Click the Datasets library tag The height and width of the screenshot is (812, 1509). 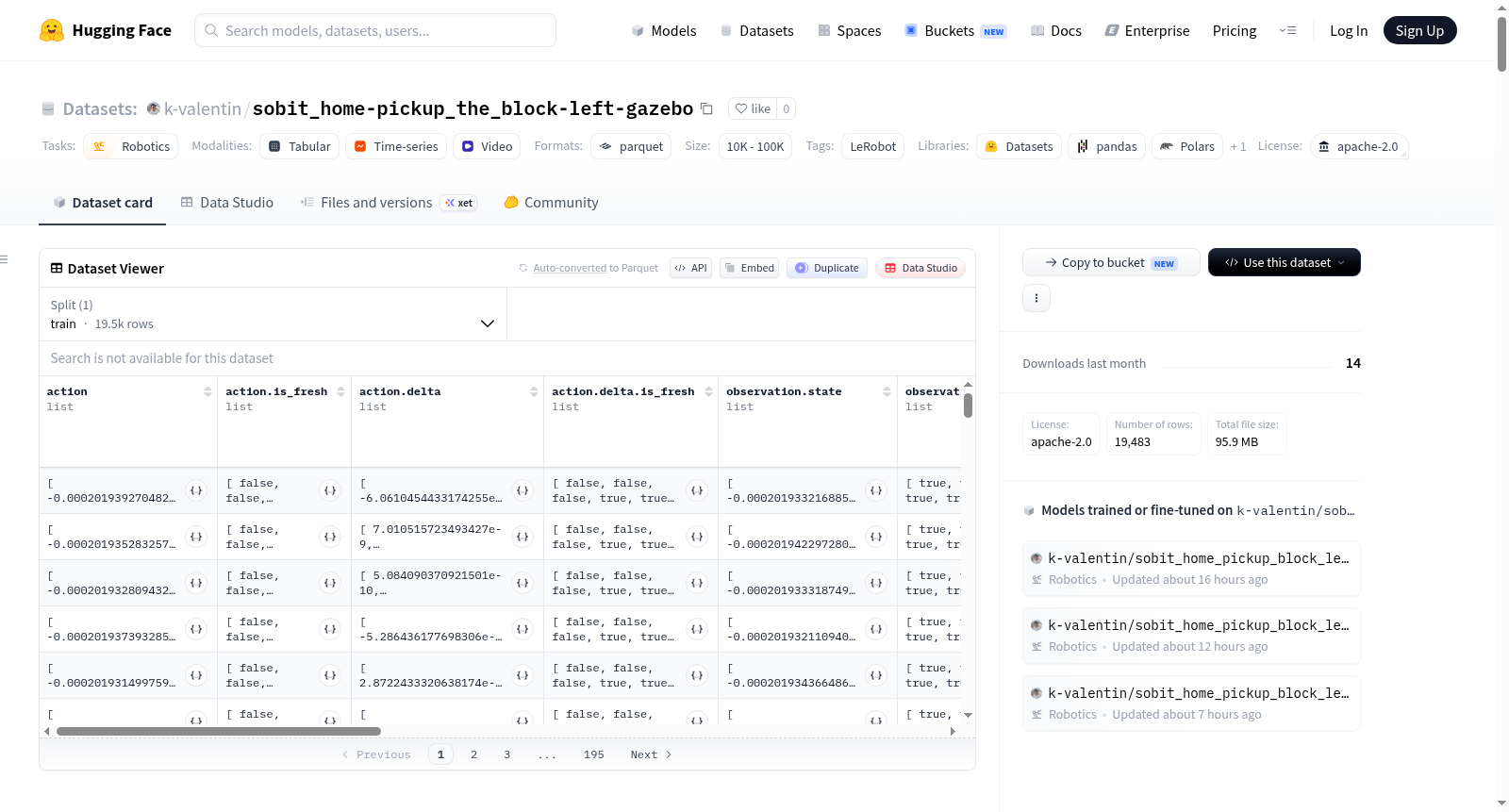pyautogui.click(x=1019, y=146)
